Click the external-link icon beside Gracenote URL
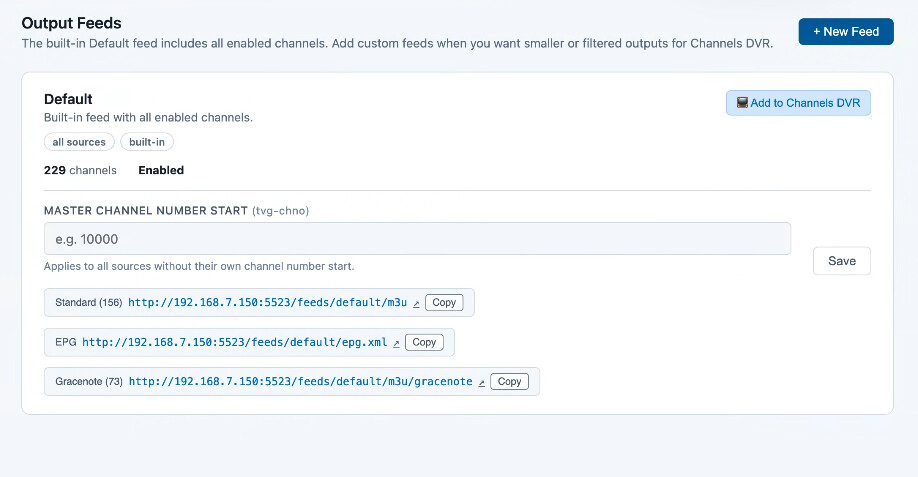Screen dimensions: 918x477 click(x=482, y=382)
